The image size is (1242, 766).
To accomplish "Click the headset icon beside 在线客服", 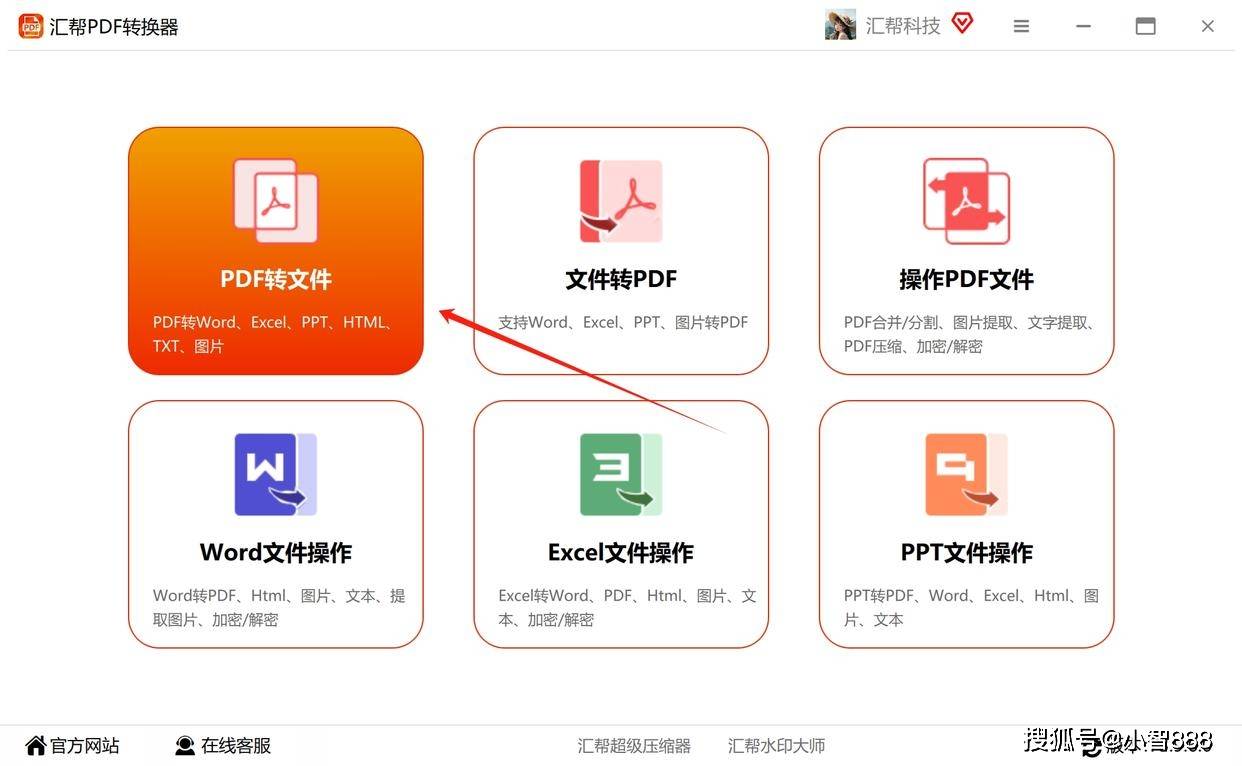I will (x=185, y=746).
